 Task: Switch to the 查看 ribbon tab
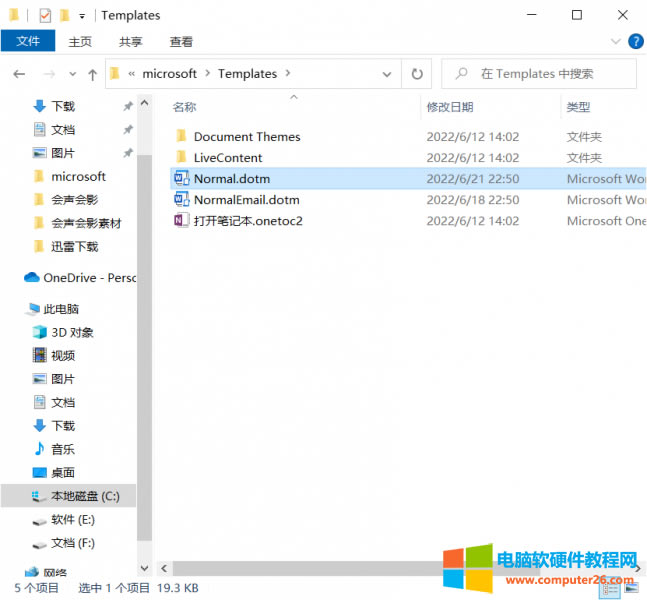tap(181, 41)
